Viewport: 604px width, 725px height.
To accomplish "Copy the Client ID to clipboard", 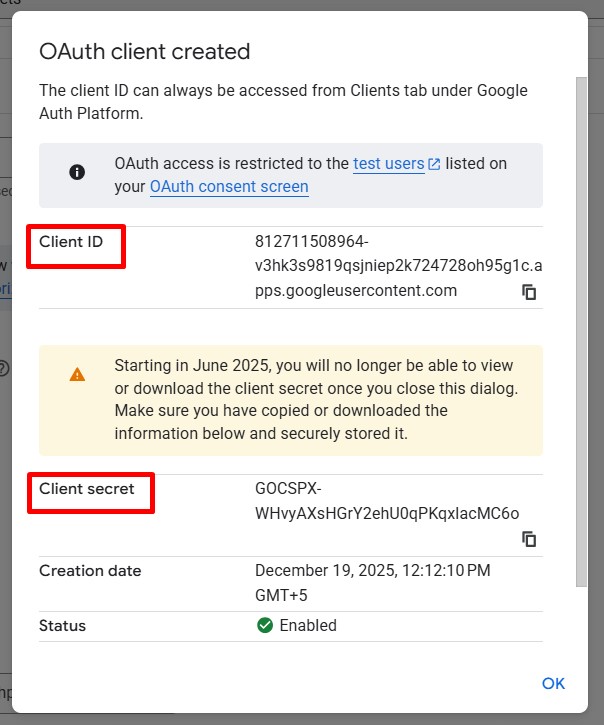I will tap(529, 292).
